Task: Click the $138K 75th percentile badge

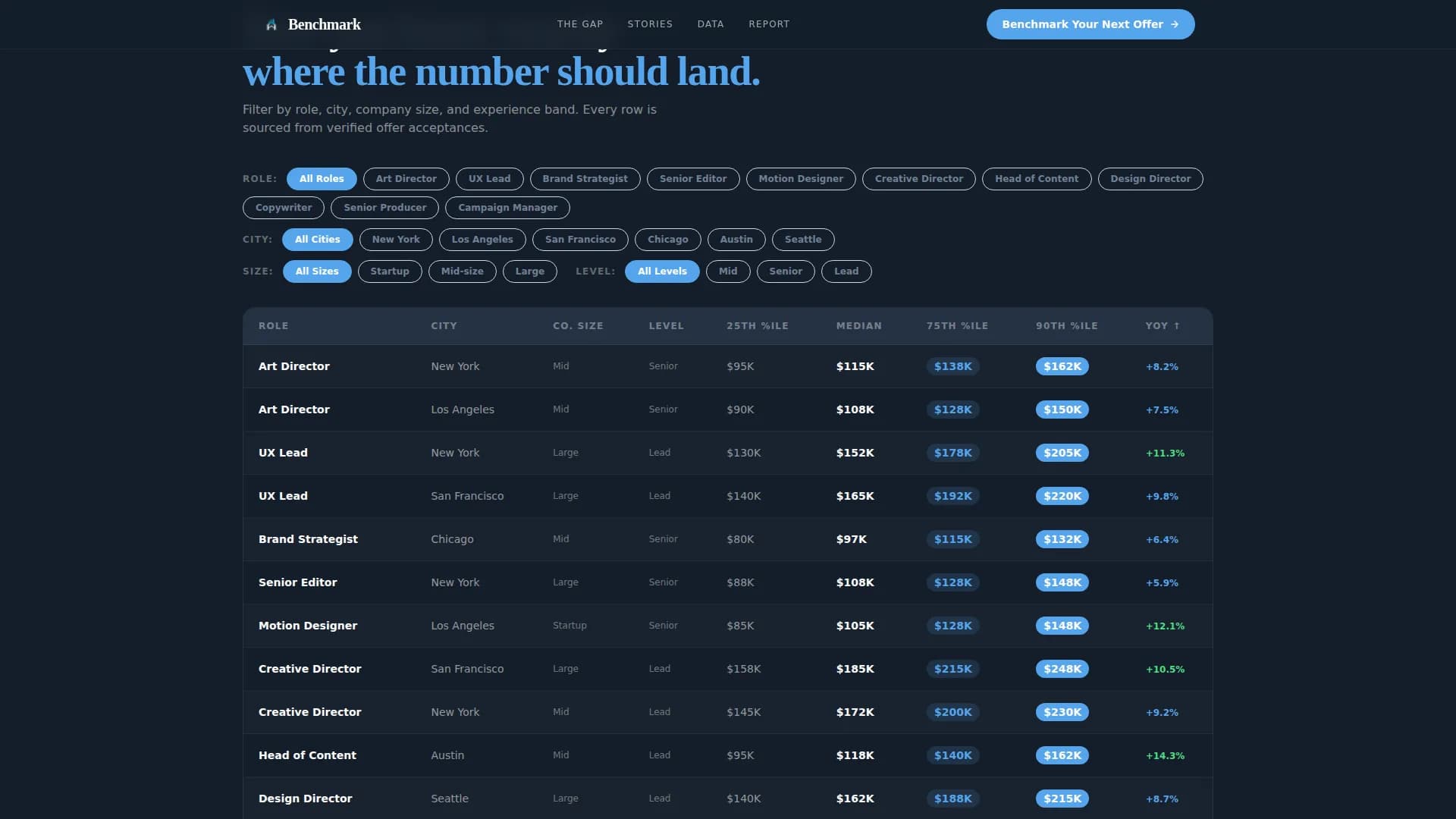Action: point(952,366)
